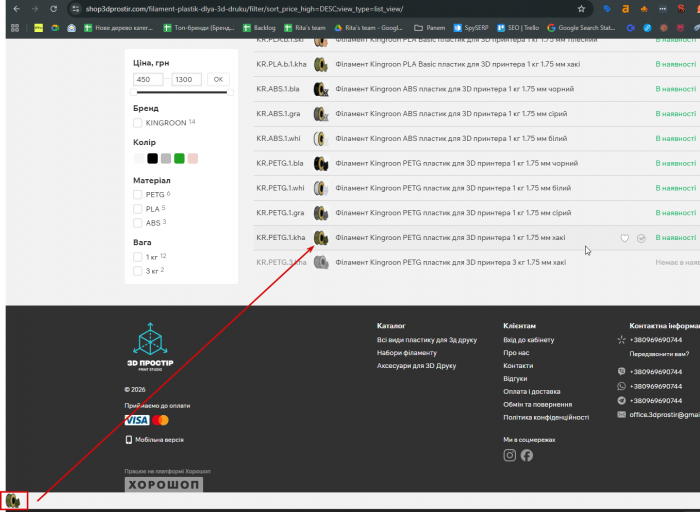Open Політика конфіденційності link
The height and width of the screenshot is (512, 700).
[x=546, y=418]
